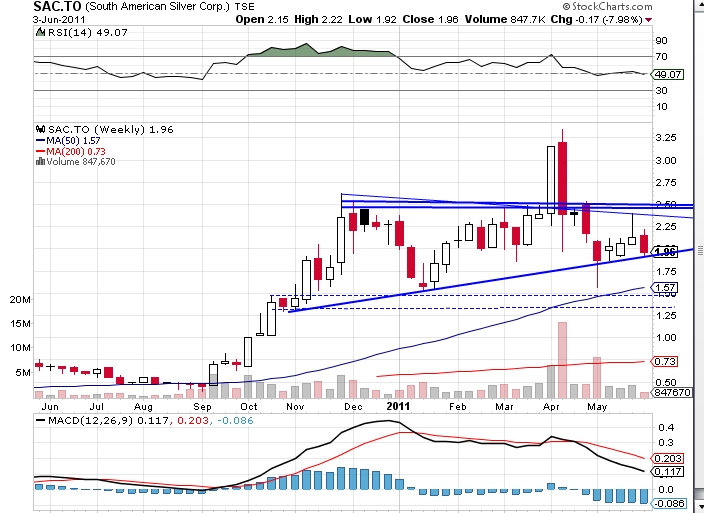Click the Chg -0.17 (-7.98%) text
The height and width of the screenshot is (513, 704).
(597, 19)
